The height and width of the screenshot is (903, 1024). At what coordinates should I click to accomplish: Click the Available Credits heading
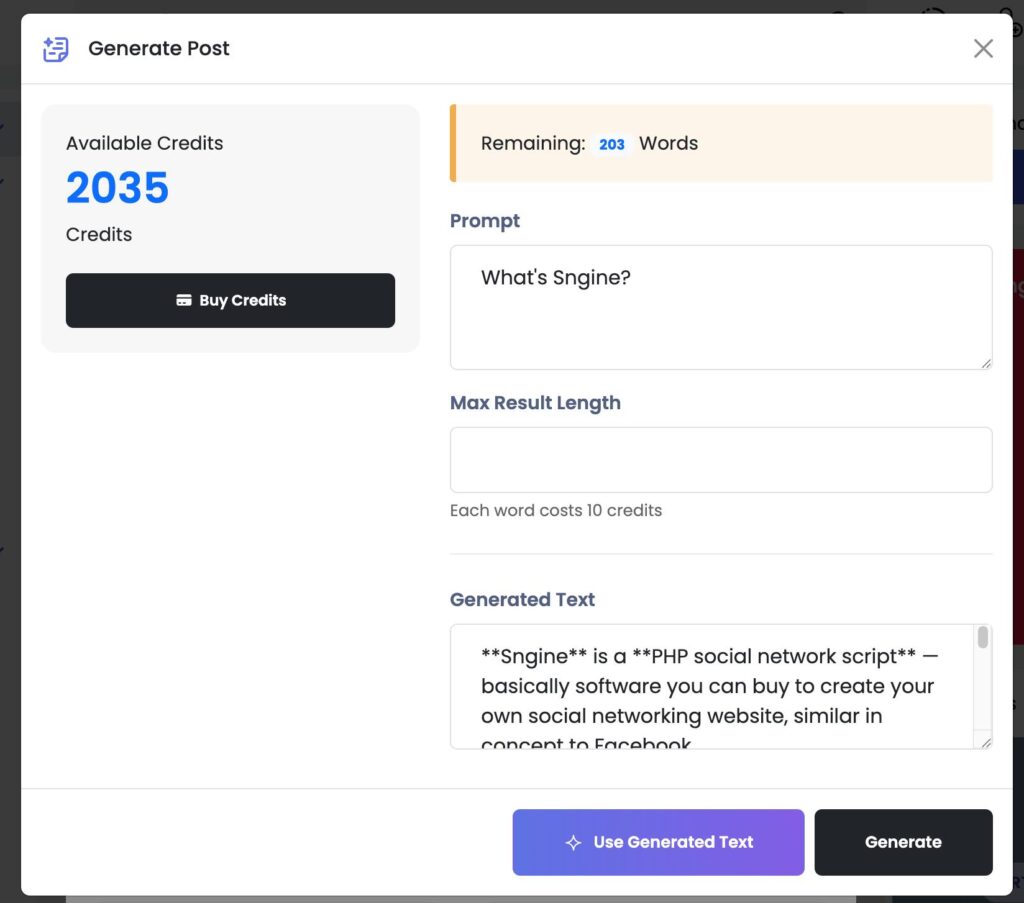(x=145, y=143)
